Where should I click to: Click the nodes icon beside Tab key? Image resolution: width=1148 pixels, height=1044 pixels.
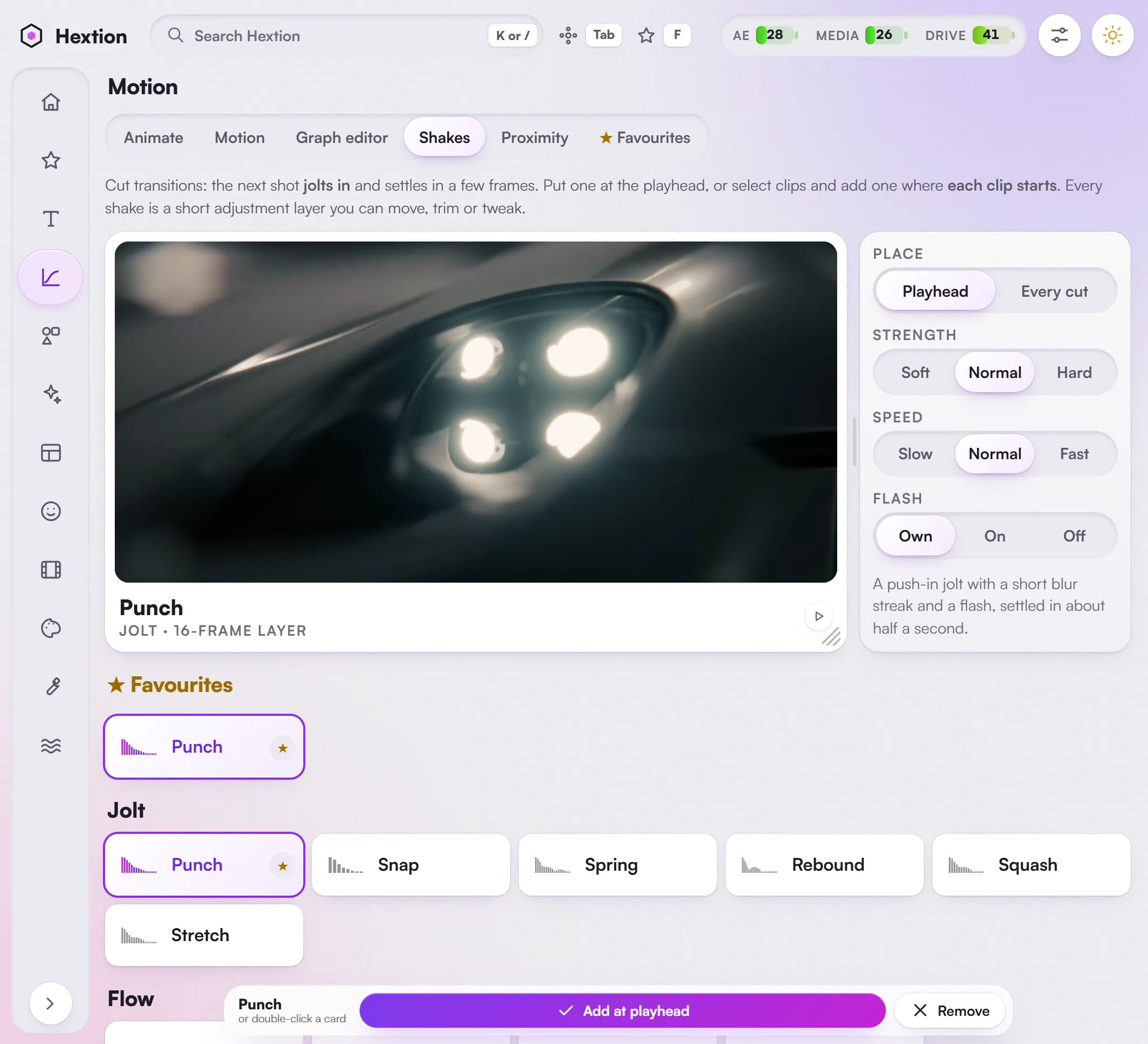568,35
